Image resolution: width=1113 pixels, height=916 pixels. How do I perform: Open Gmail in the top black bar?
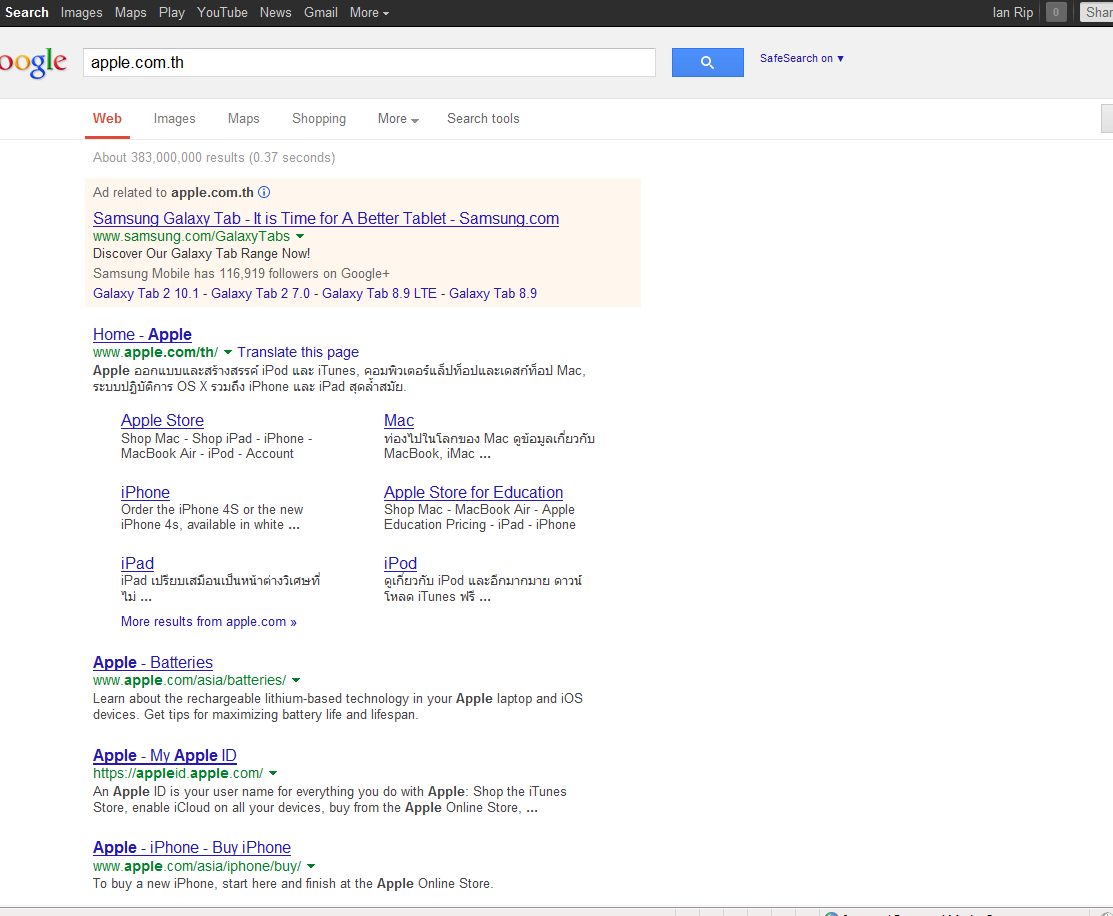(321, 12)
